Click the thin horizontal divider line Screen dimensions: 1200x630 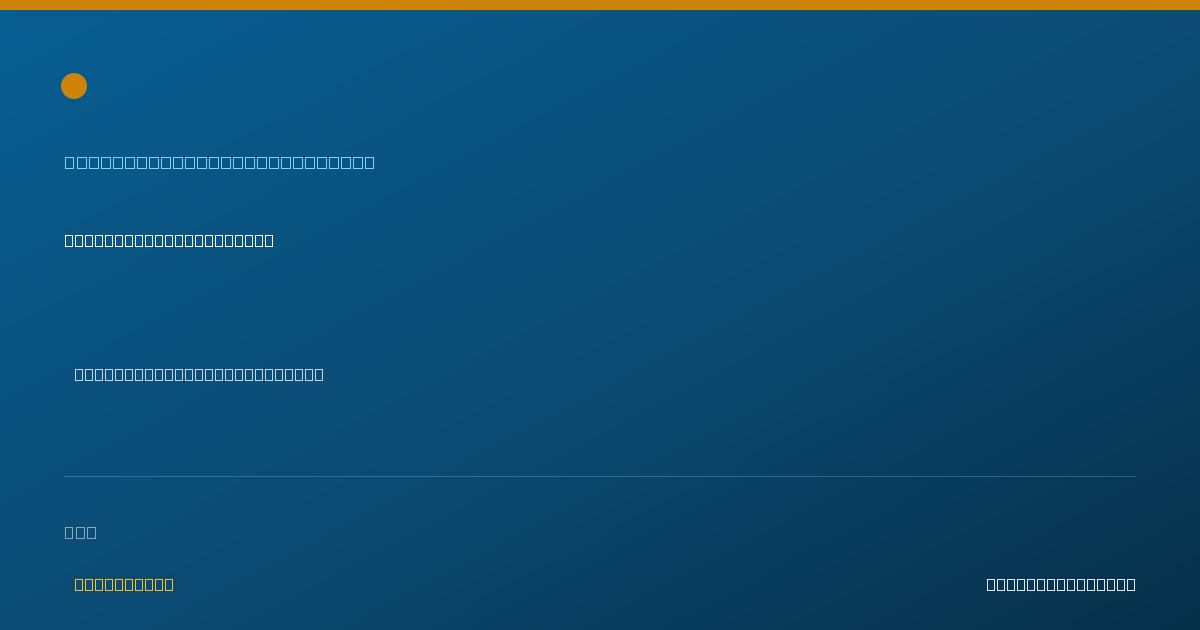click(600, 476)
